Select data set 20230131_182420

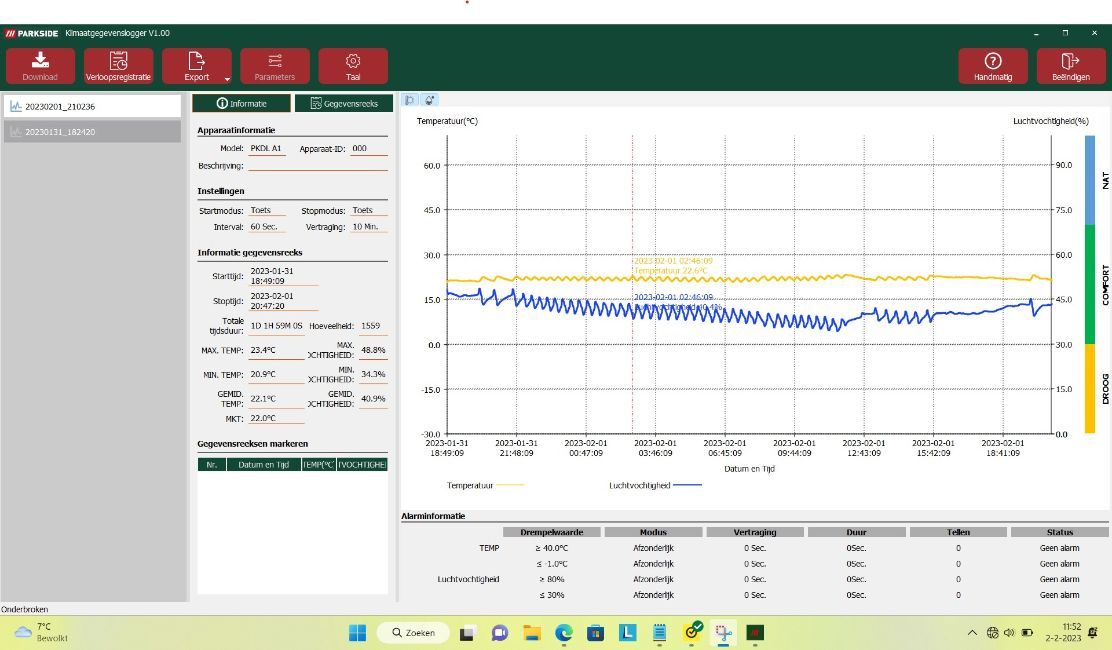click(92, 132)
